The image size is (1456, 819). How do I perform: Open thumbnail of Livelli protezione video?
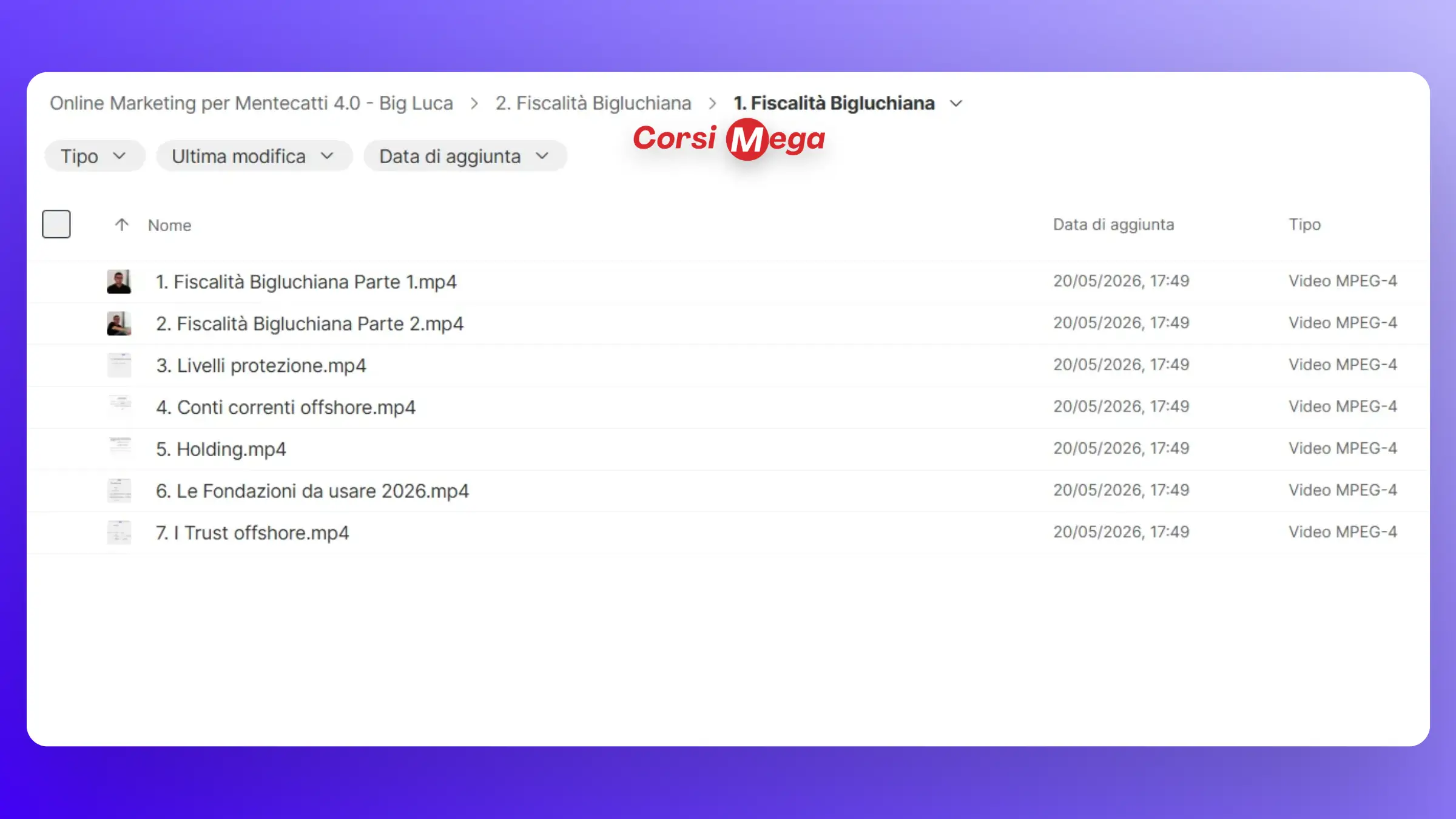(x=119, y=365)
